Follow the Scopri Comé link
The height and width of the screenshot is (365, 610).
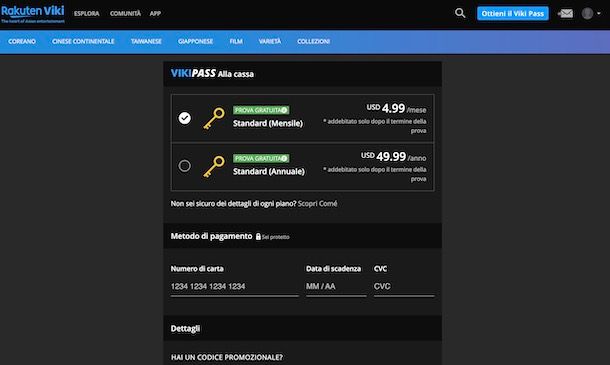point(317,204)
